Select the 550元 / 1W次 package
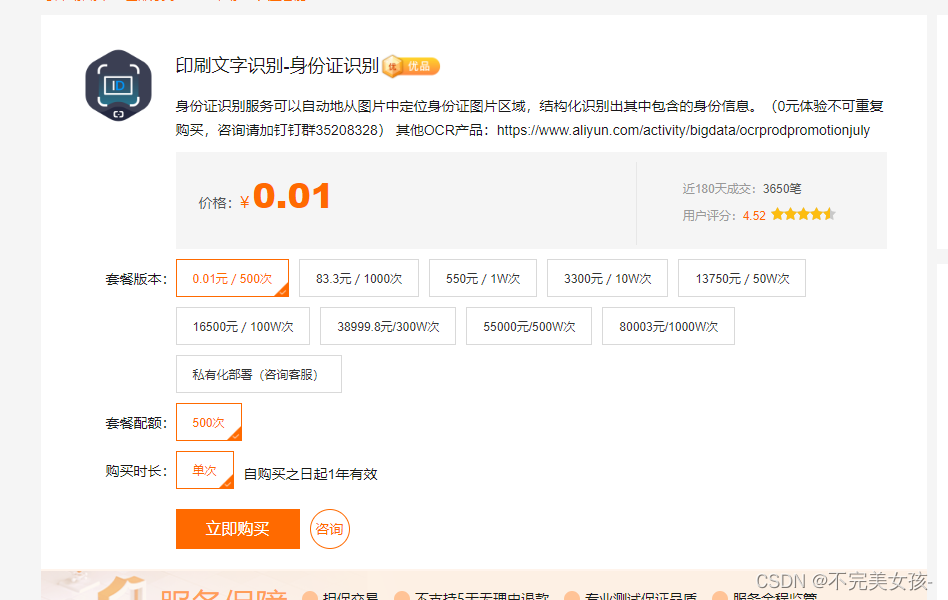 point(483,278)
